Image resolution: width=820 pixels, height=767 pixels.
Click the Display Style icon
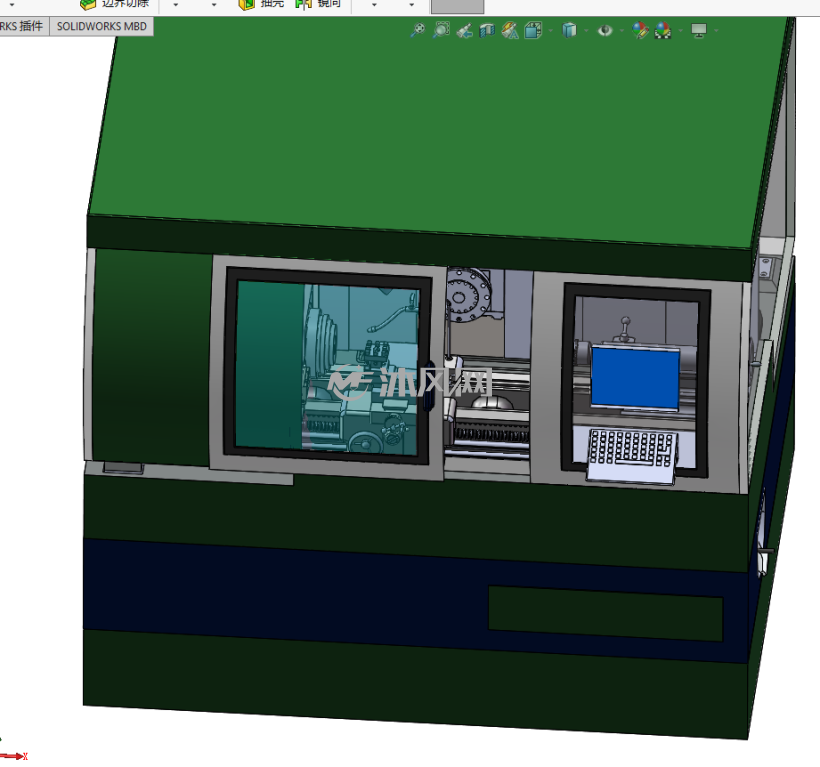pos(570,30)
